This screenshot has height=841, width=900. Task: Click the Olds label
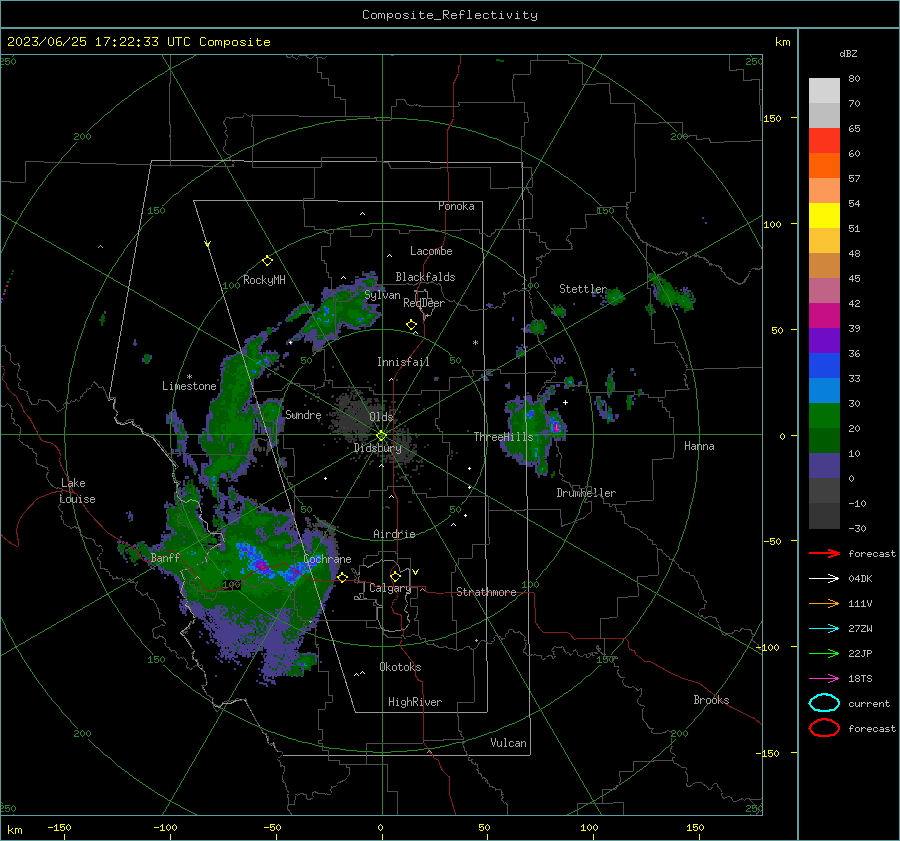tap(381, 417)
